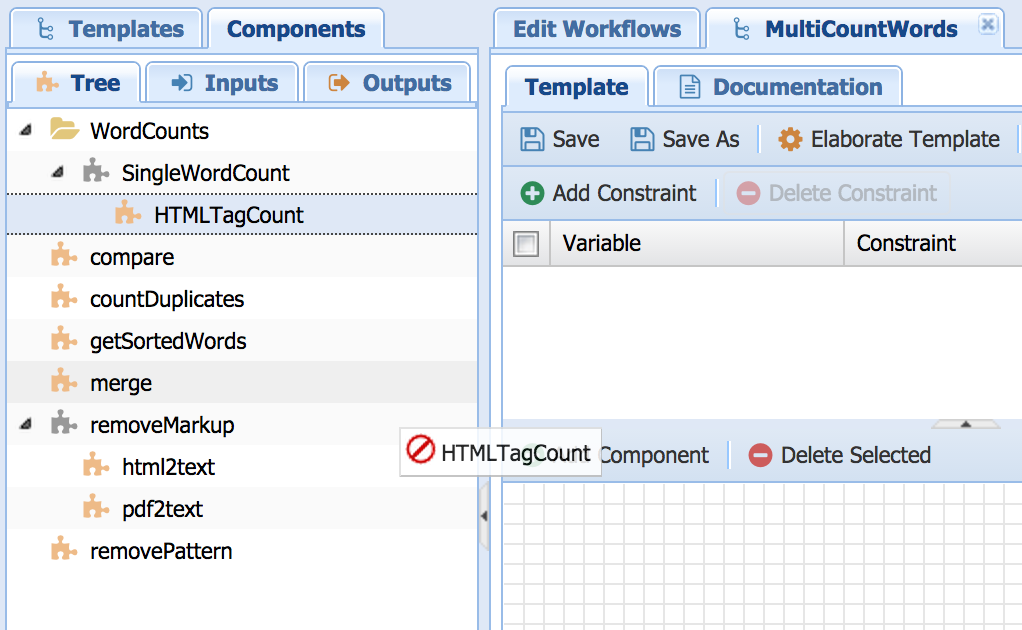The width and height of the screenshot is (1022, 630).
Task: Close the MultiCountWords tab
Action: 987,24
